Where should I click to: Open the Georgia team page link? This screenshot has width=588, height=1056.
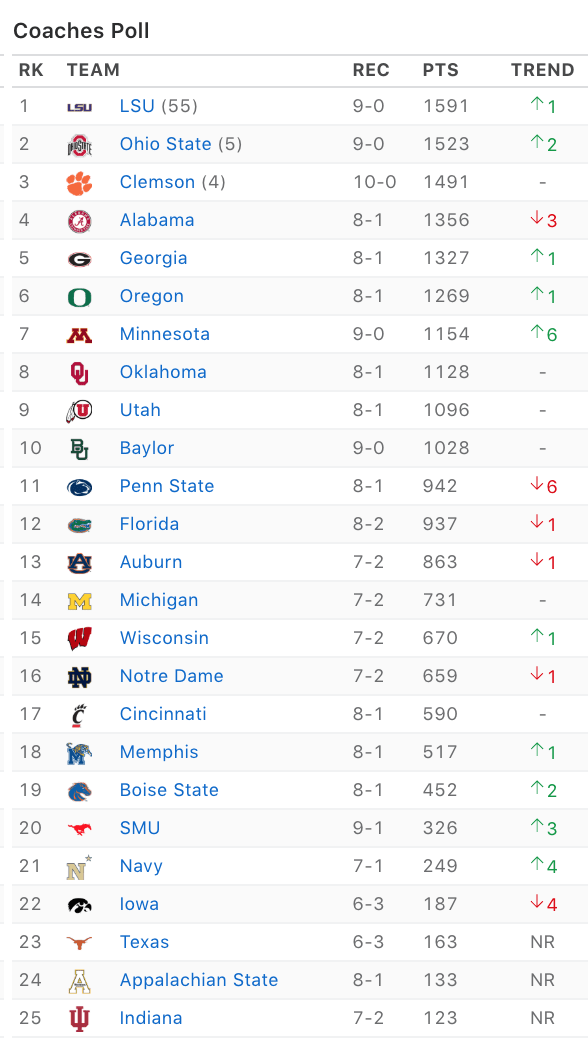coord(154,259)
